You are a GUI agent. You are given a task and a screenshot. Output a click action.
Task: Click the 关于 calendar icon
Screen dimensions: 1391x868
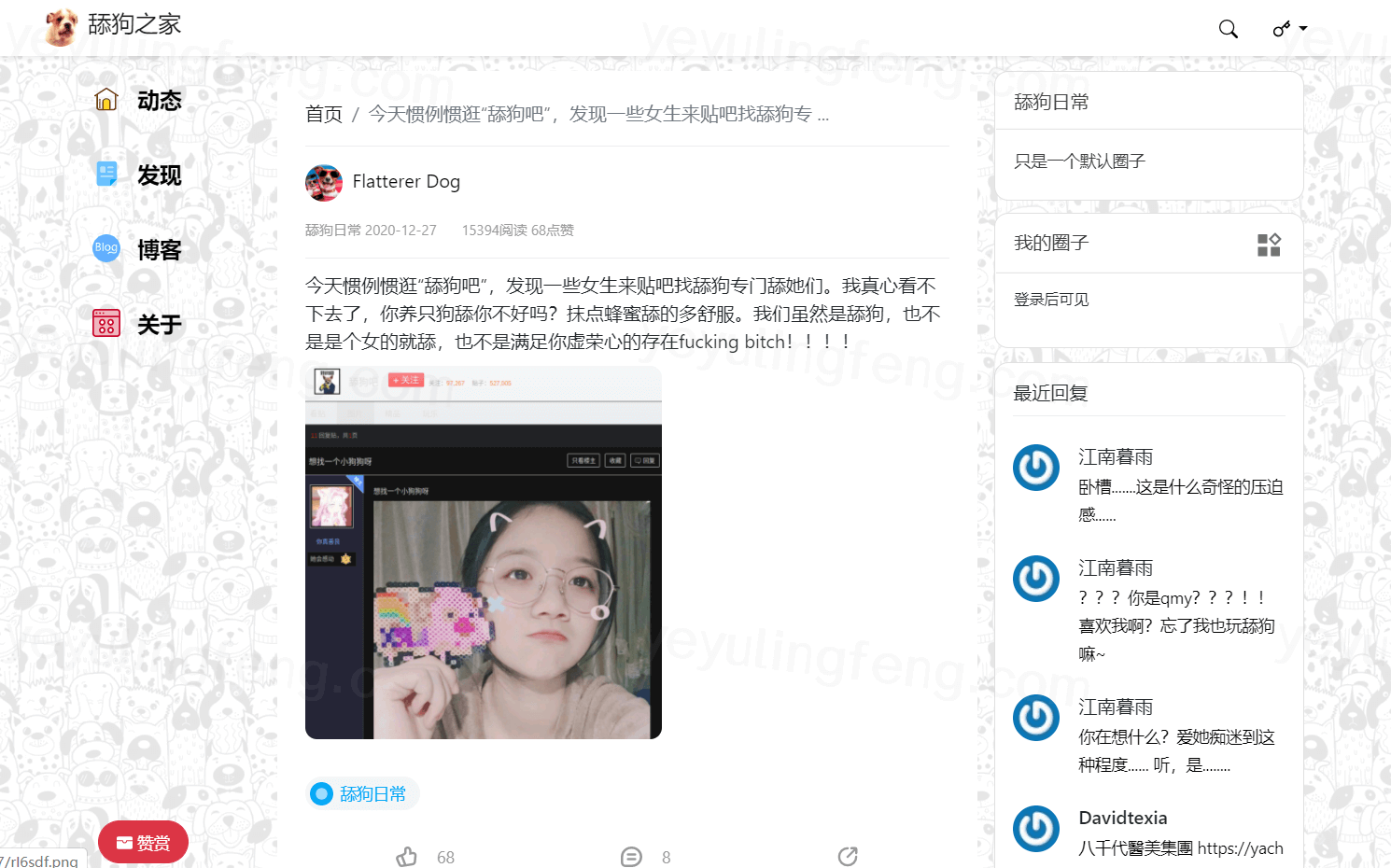(106, 323)
